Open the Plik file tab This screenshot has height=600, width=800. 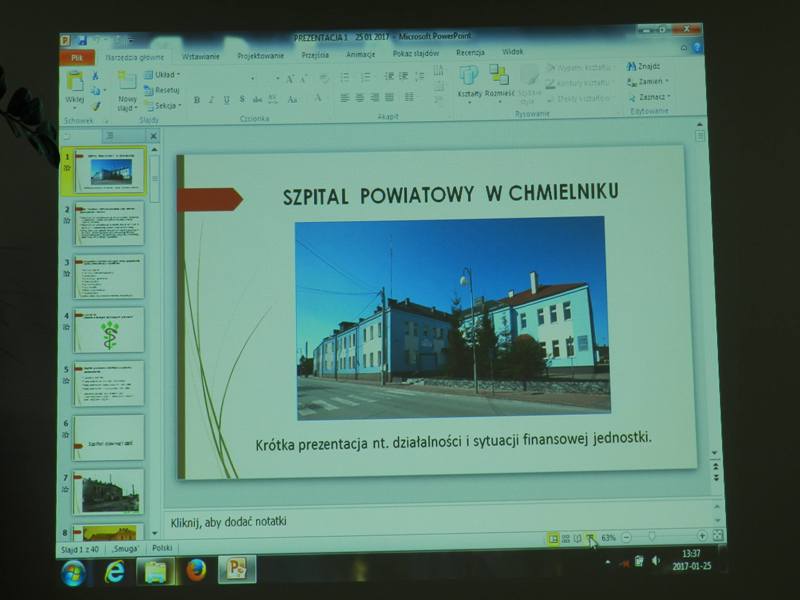pyautogui.click(x=77, y=58)
